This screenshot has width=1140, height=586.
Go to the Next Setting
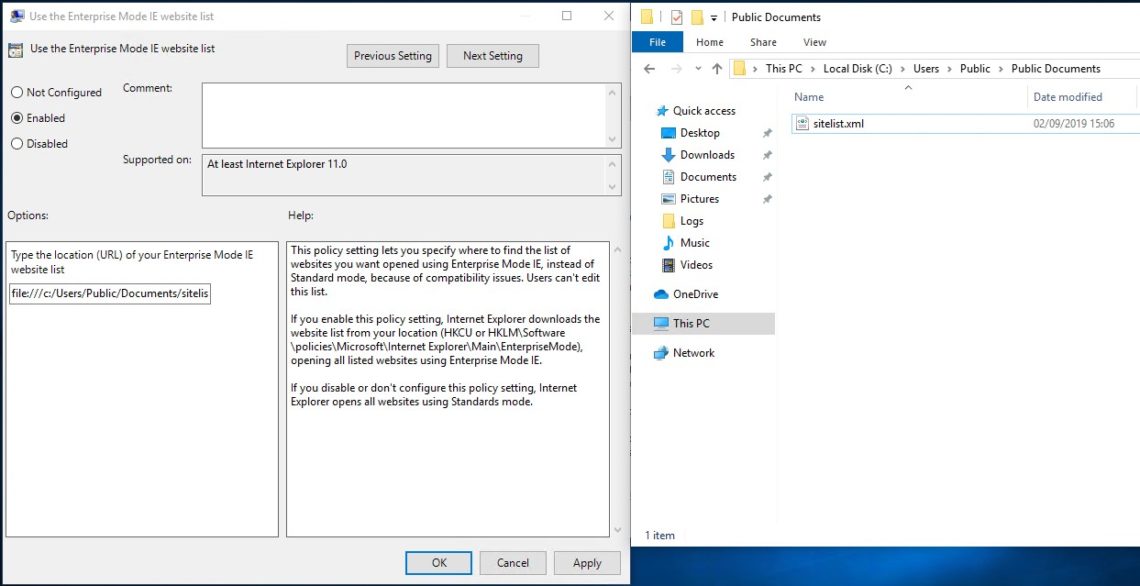pos(492,55)
